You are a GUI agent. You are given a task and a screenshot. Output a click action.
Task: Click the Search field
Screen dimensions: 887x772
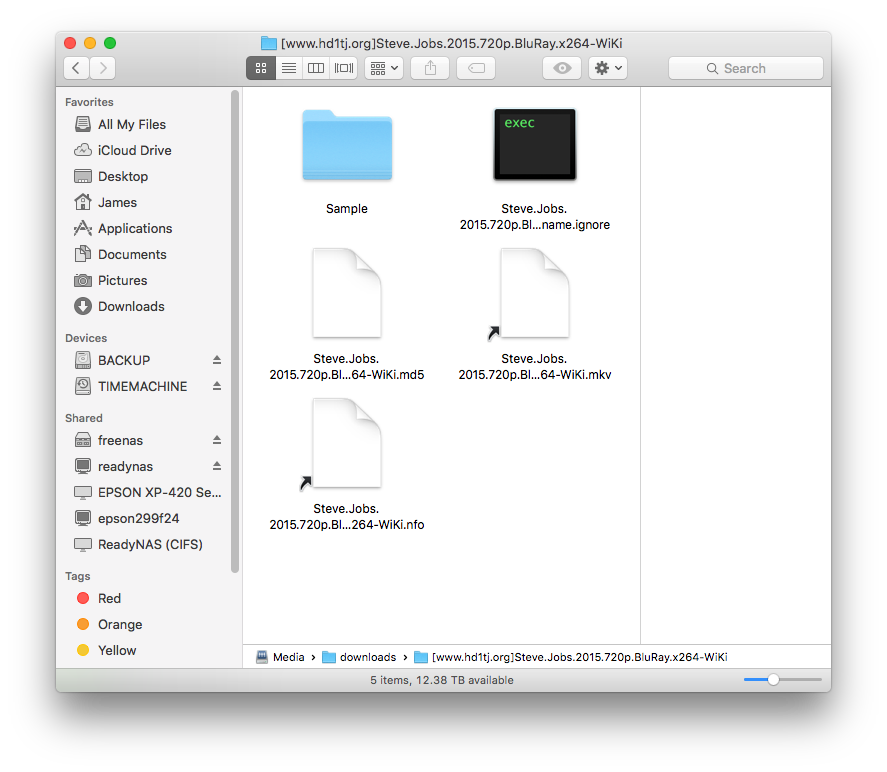pos(746,68)
